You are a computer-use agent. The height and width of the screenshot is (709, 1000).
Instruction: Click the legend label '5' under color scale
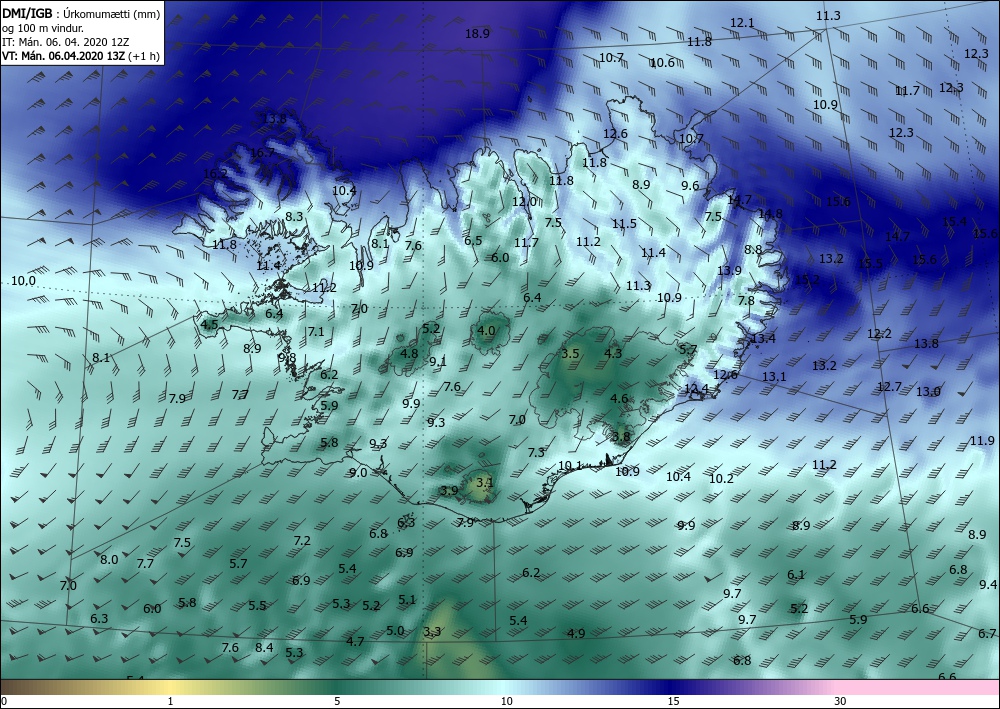337,701
